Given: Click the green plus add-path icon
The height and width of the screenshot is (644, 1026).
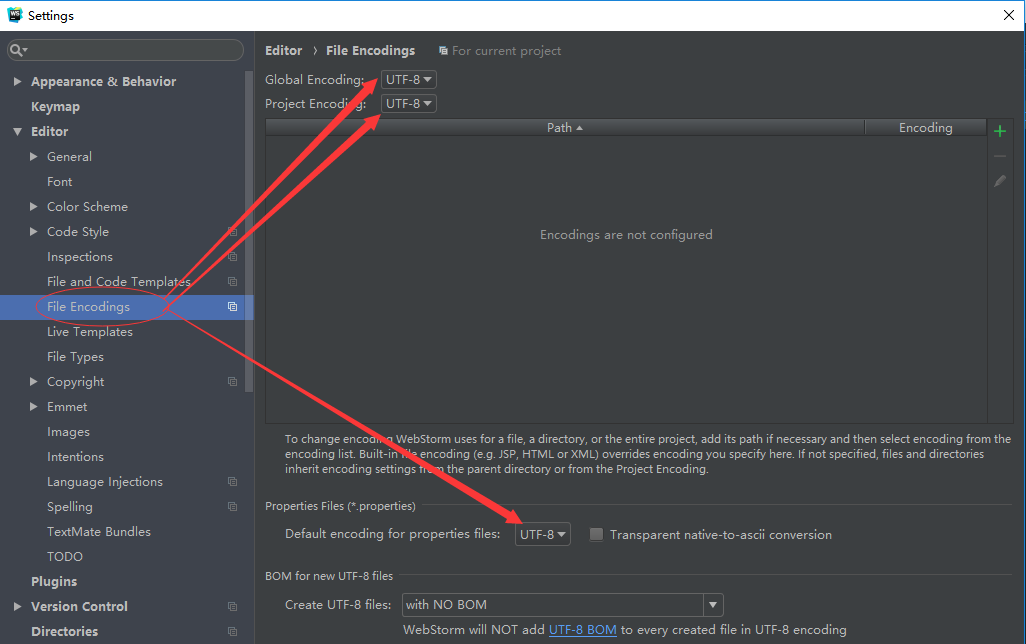Looking at the screenshot, I should pos(999,132).
